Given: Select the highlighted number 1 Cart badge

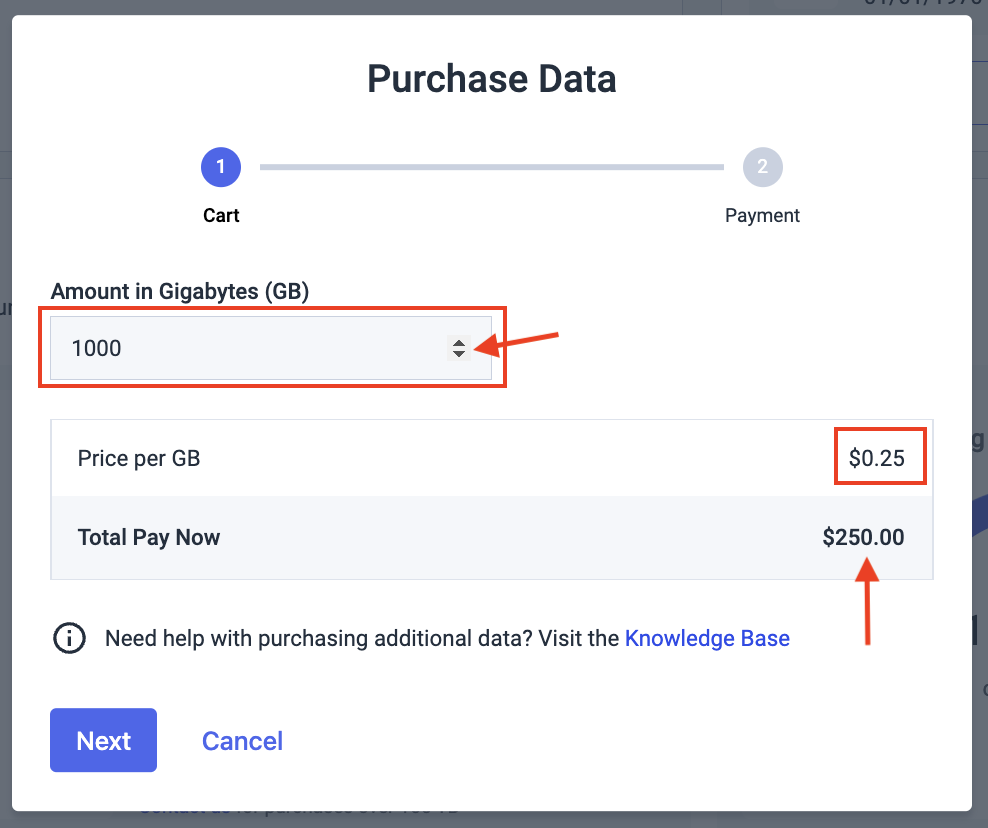Looking at the screenshot, I should coord(221,167).
